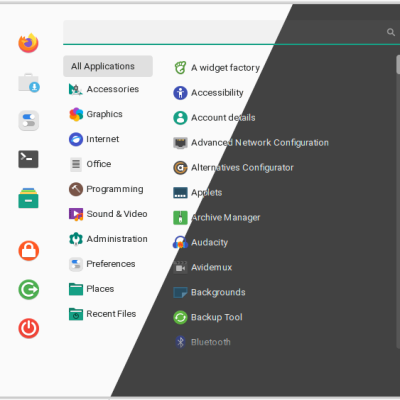Open Files manager favorite icon

(28, 198)
